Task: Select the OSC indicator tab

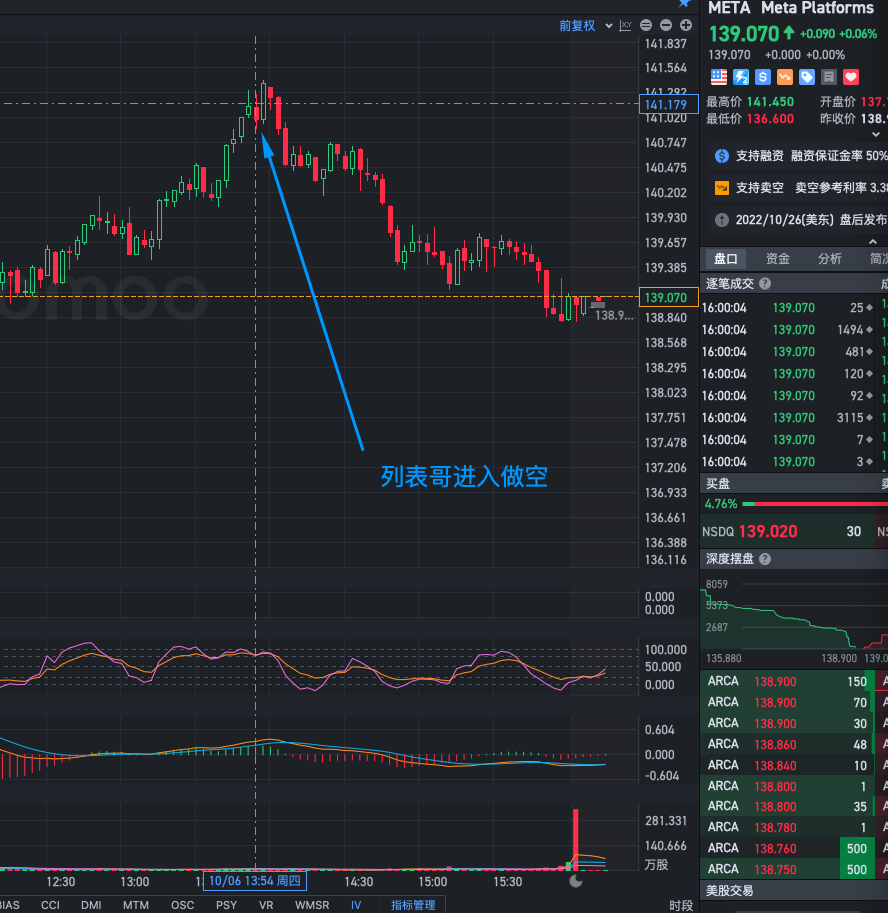Action: point(182,905)
